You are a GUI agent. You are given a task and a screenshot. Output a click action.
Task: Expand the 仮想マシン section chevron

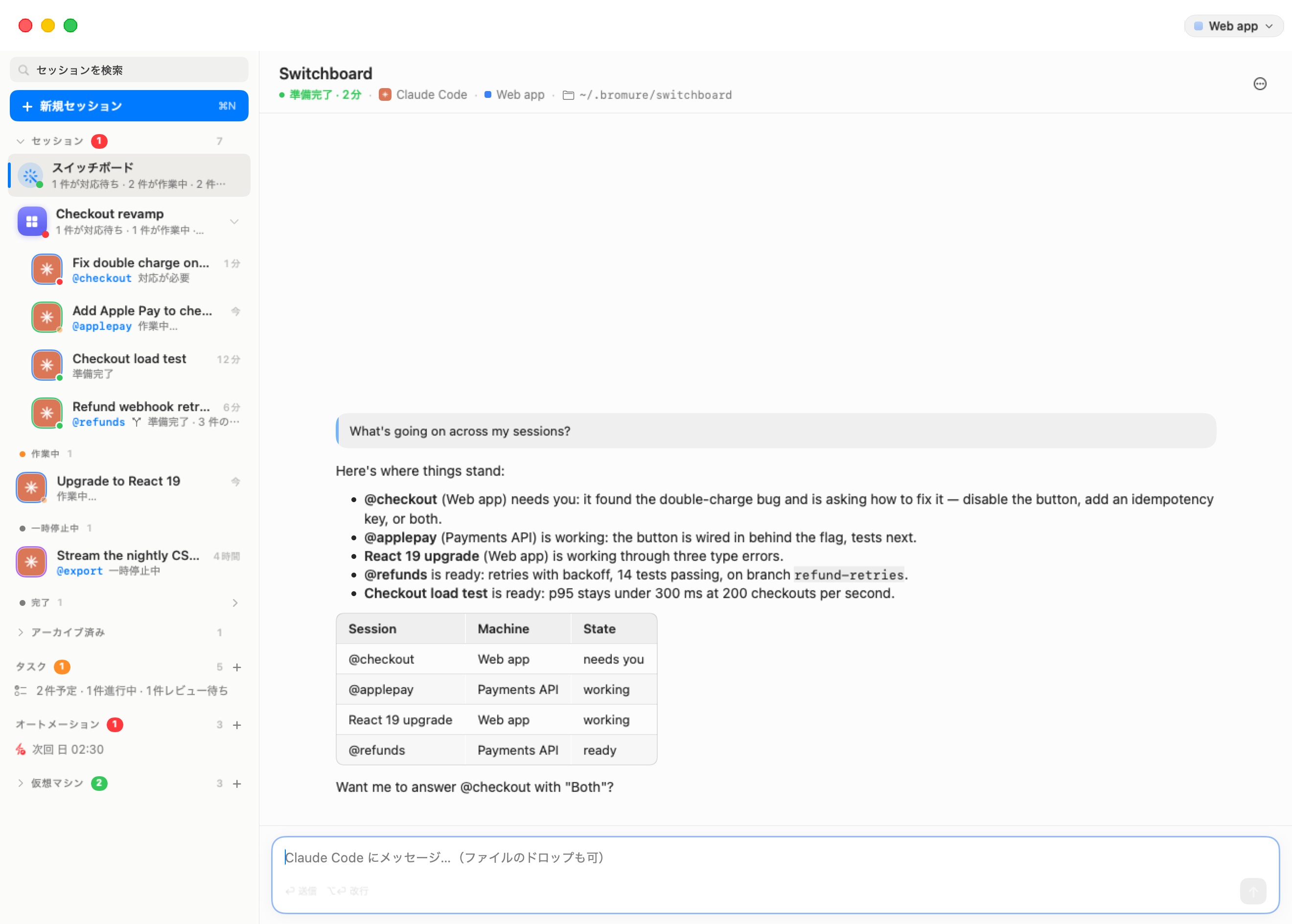point(21,784)
